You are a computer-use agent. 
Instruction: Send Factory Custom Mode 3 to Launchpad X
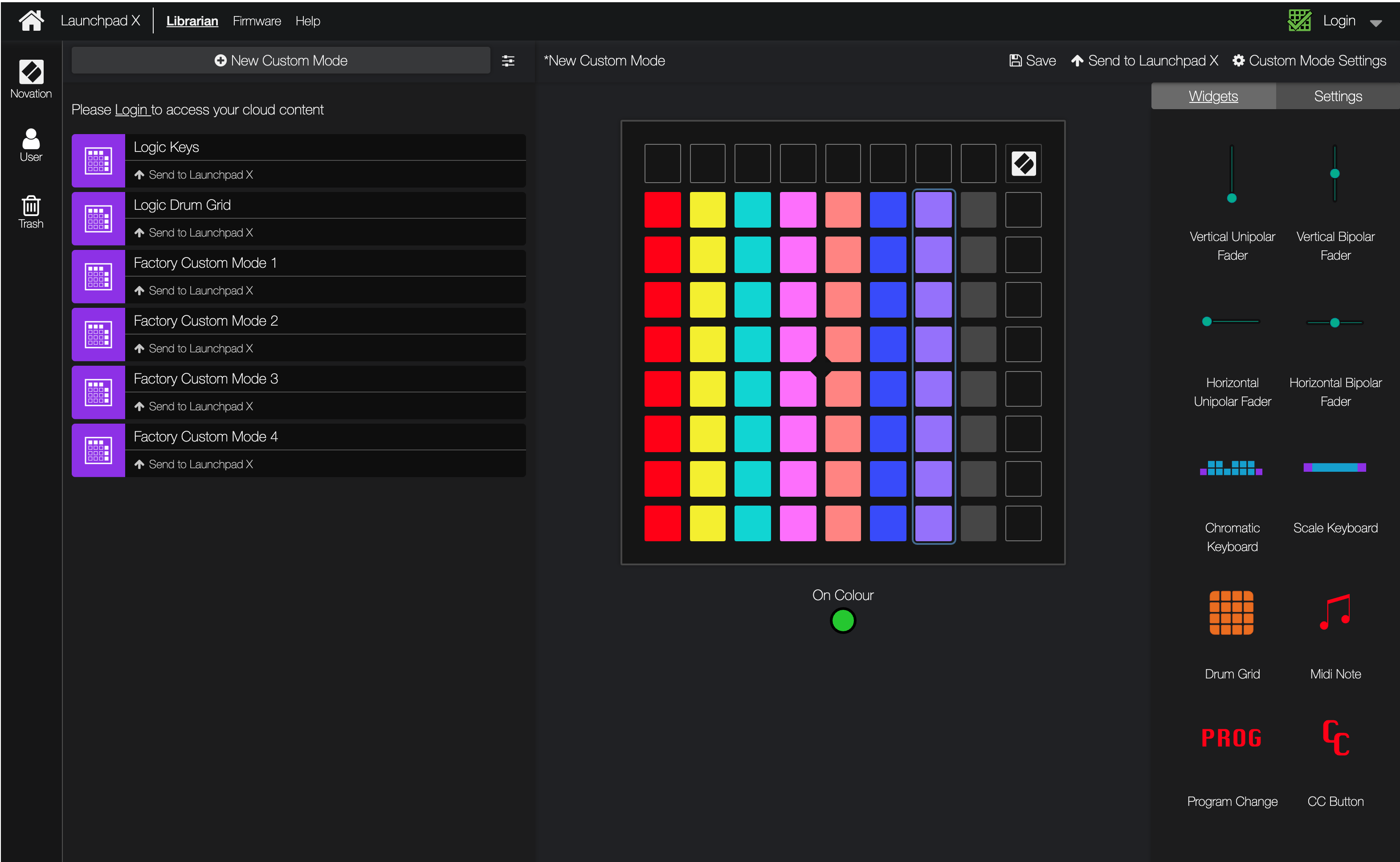tap(194, 406)
